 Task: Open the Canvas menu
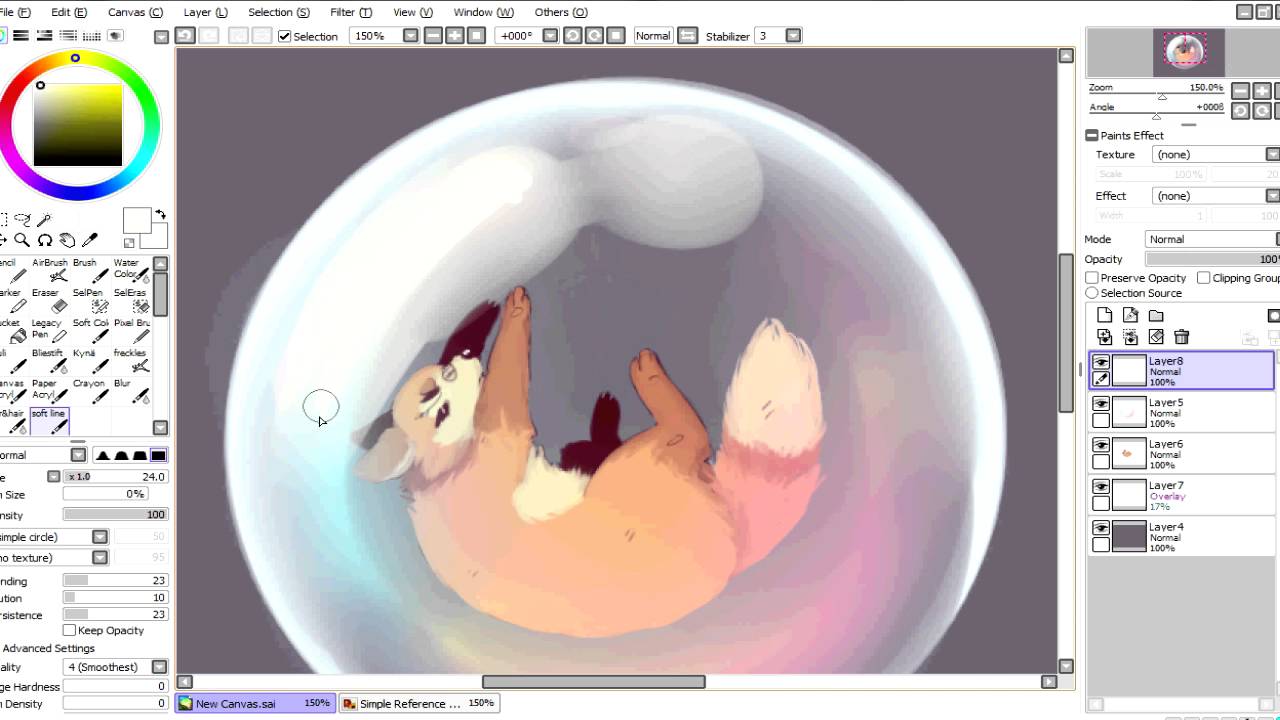(135, 12)
